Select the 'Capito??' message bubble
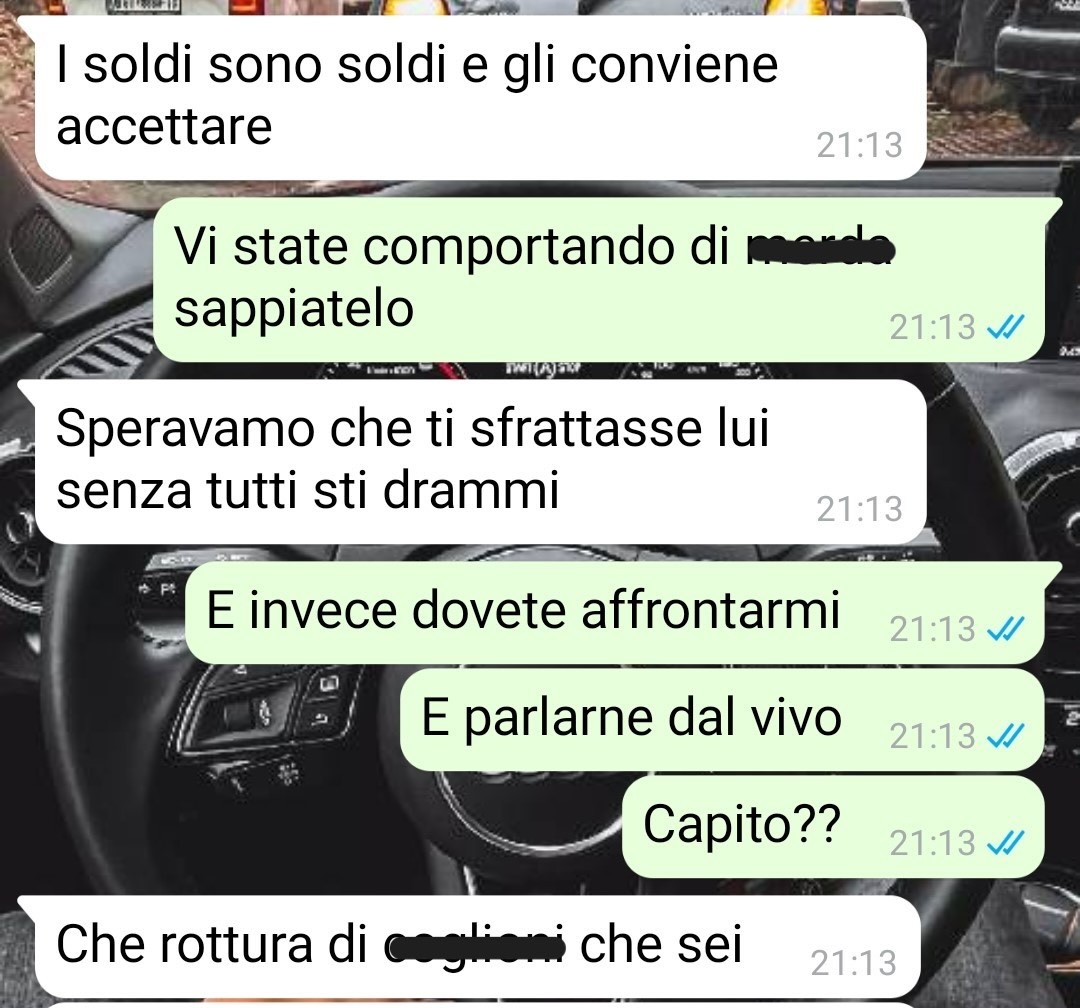The width and height of the screenshot is (1080, 1008). 833,826
